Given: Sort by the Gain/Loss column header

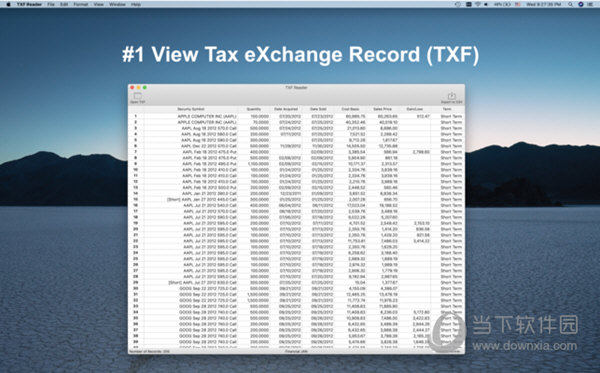Looking at the screenshot, I should pos(414,109).
